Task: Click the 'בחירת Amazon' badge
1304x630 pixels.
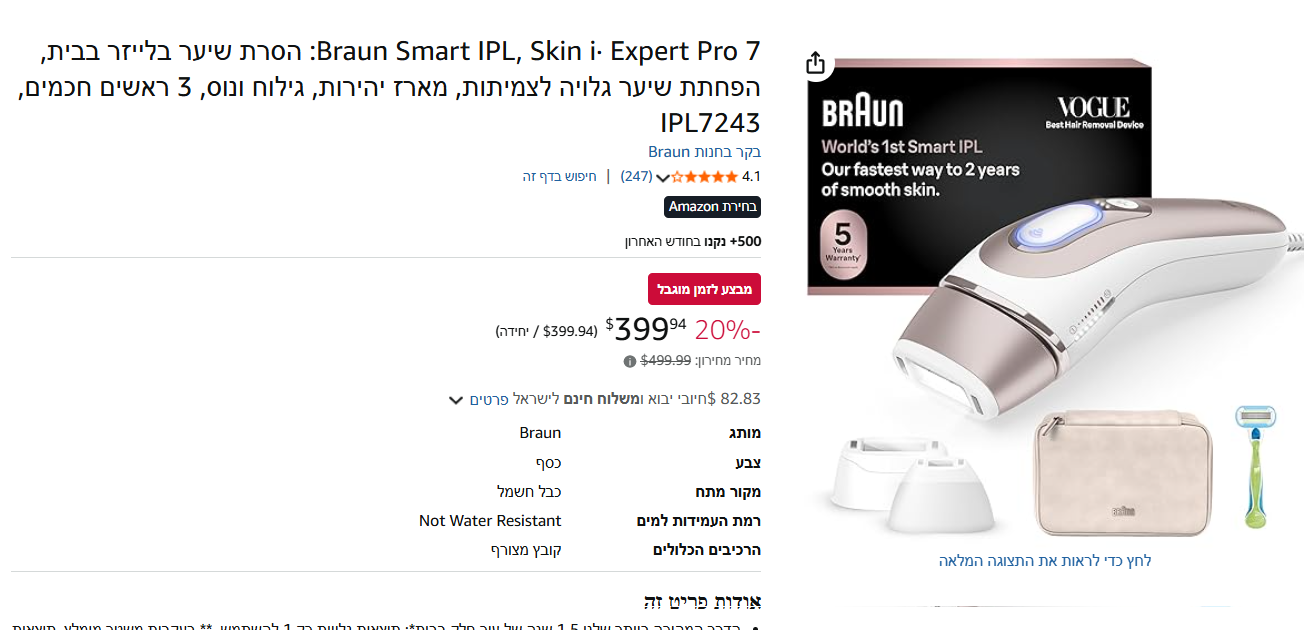Action: pos(713,207)
